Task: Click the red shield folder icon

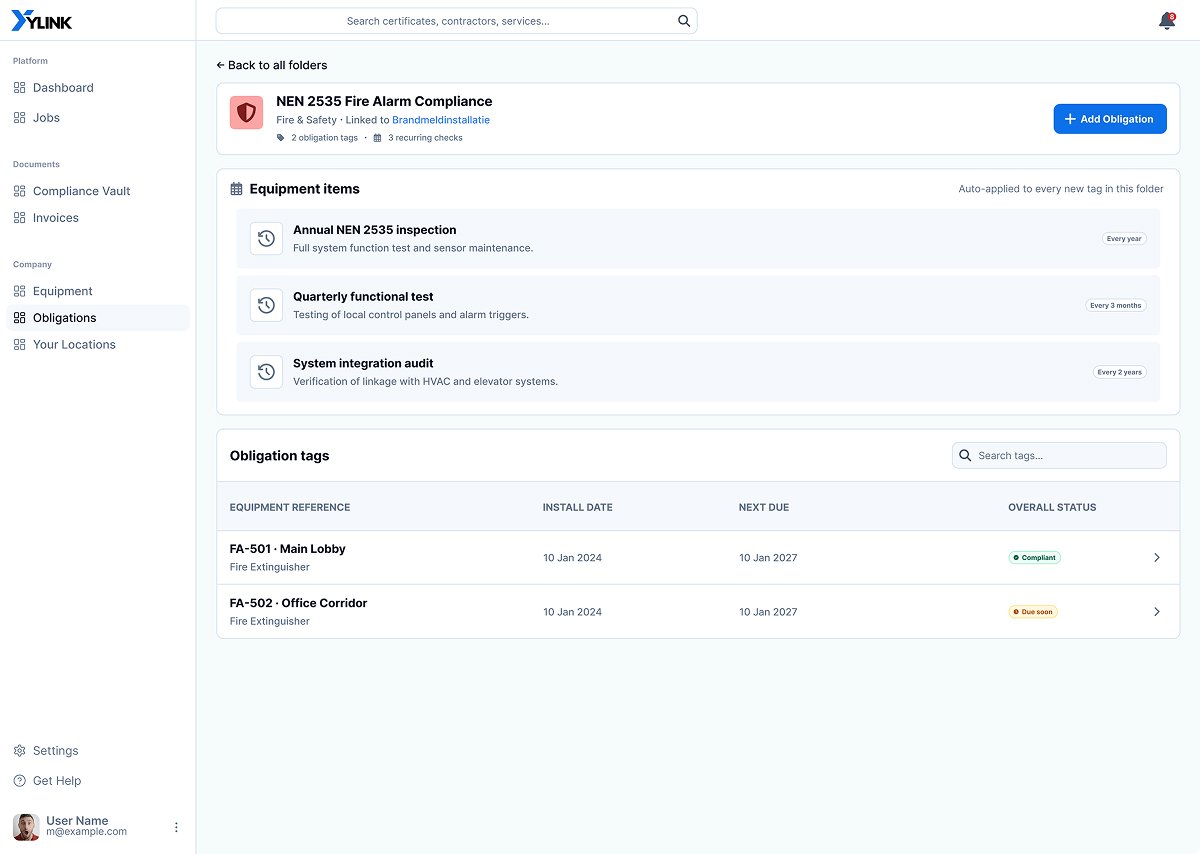Action: click(x=246, y=113)
